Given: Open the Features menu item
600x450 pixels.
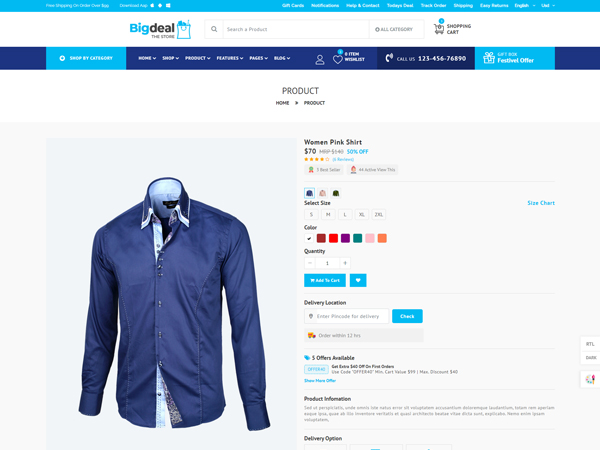Looking at the screenshot, I should (x=230, y=58).
